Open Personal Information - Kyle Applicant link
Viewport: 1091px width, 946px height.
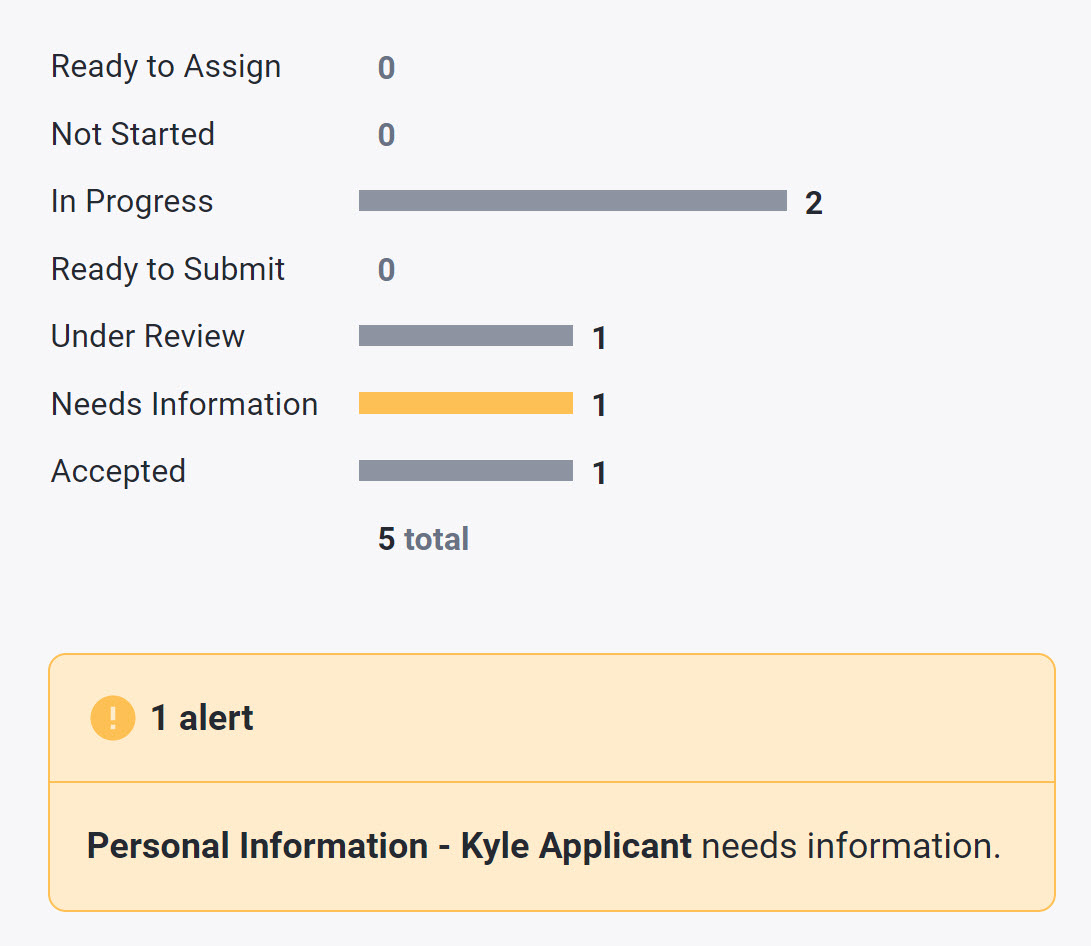point(389,846)
